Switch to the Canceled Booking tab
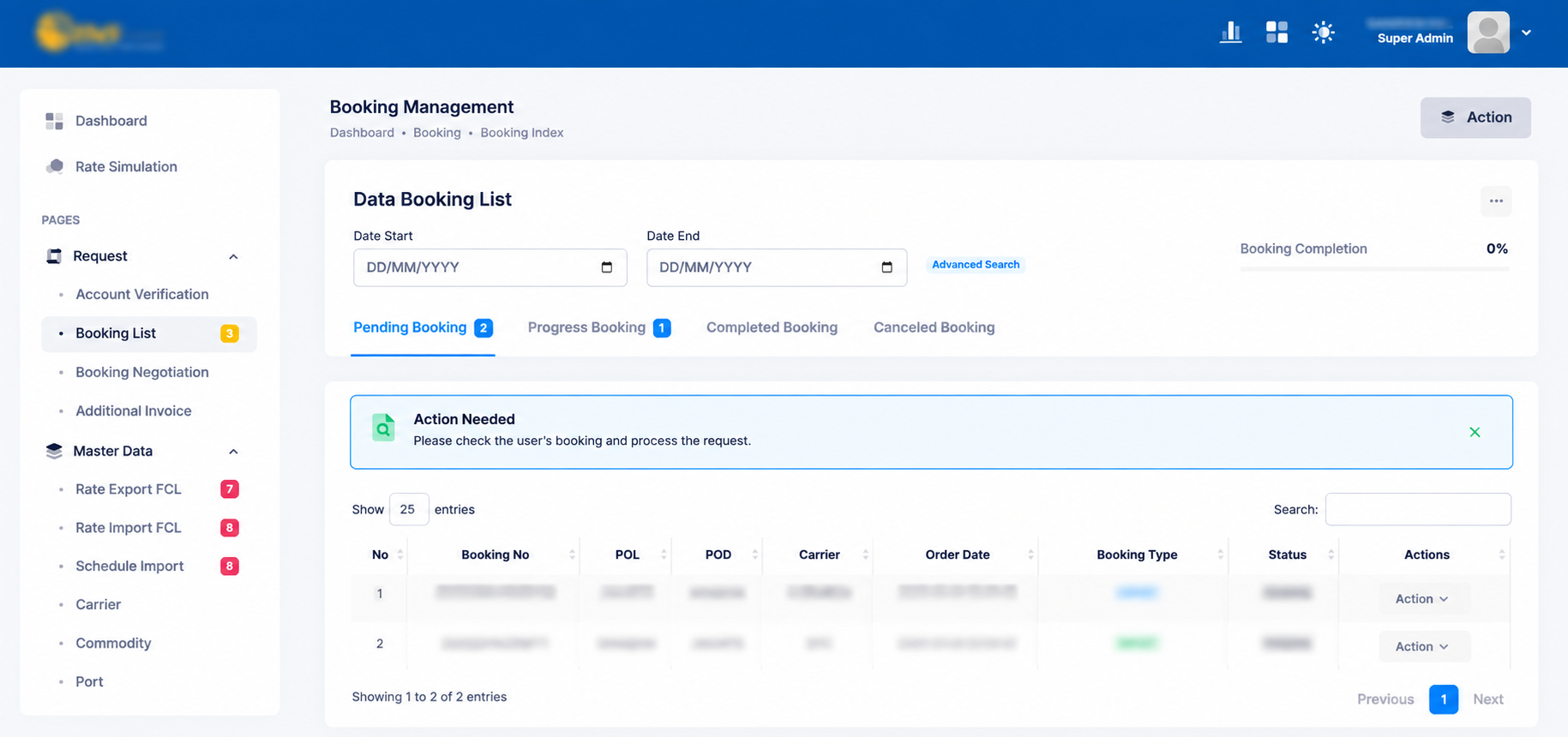The image size is (1568, 737). coord(934,327)
